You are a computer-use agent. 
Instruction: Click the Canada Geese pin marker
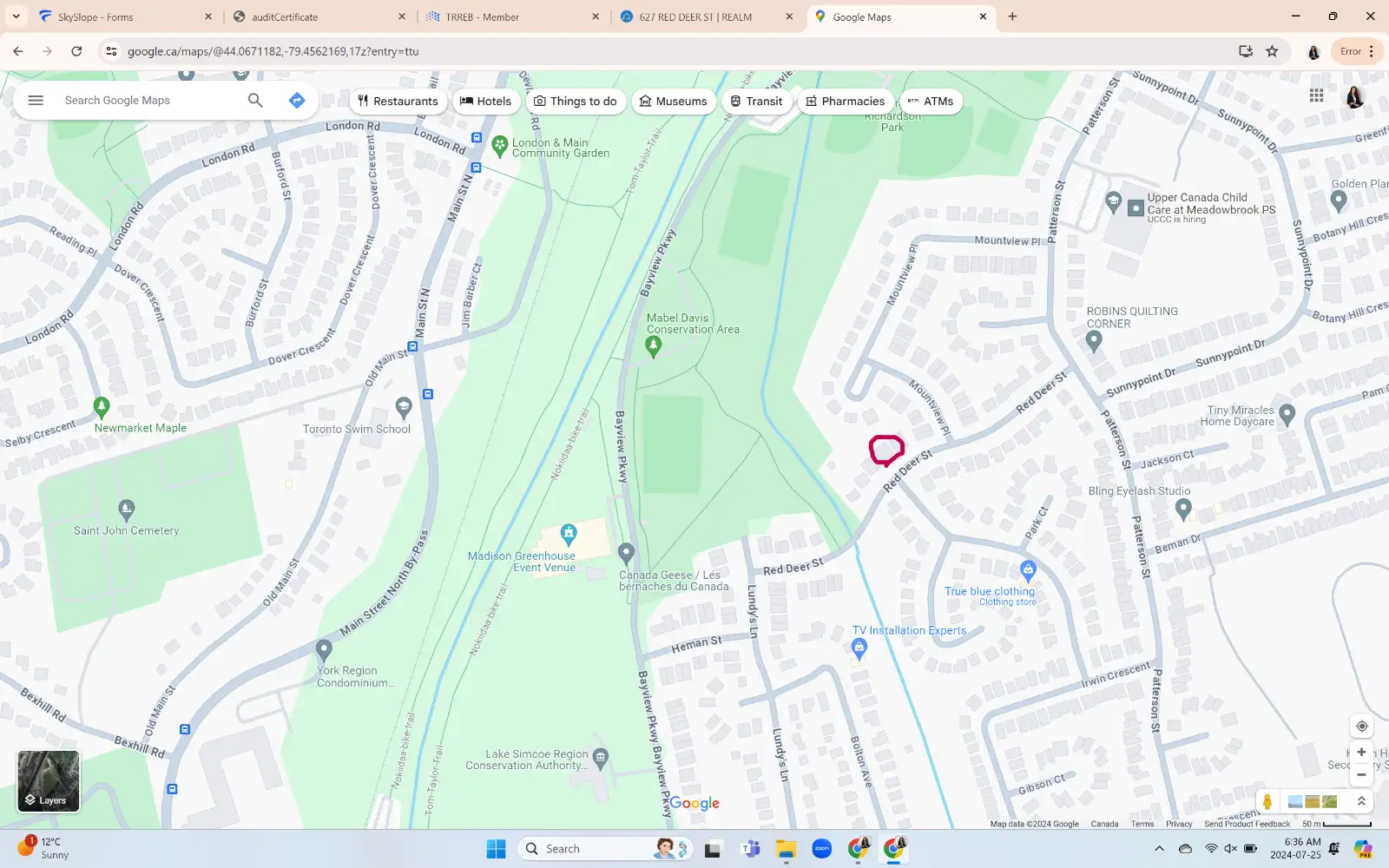tap(626, 553)
